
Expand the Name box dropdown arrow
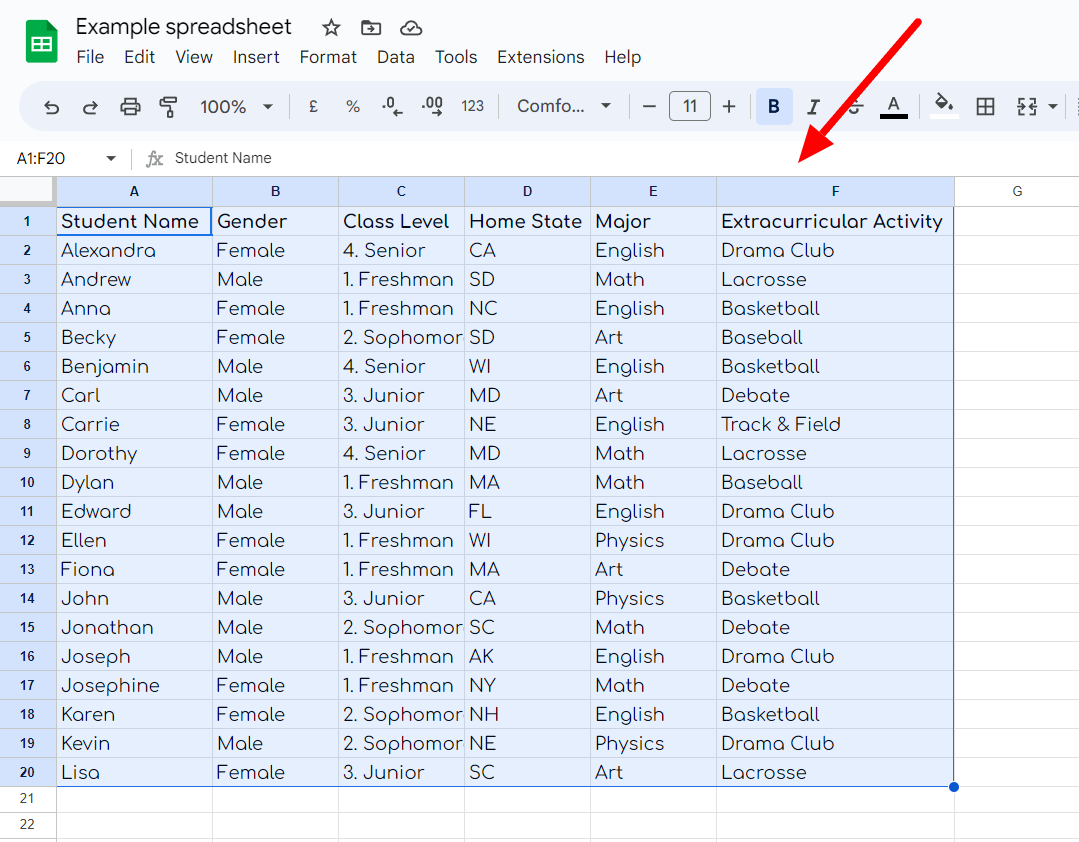tap(111, 159)
